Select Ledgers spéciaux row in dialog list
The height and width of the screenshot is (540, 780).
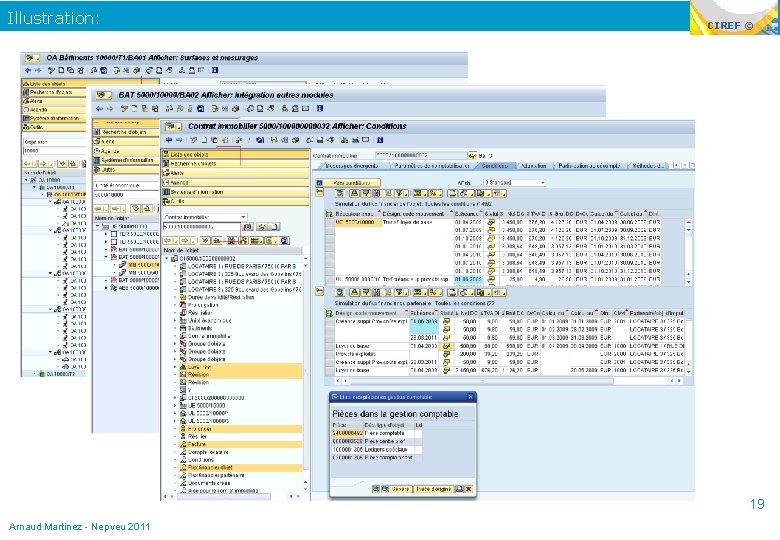coord(377,450)
